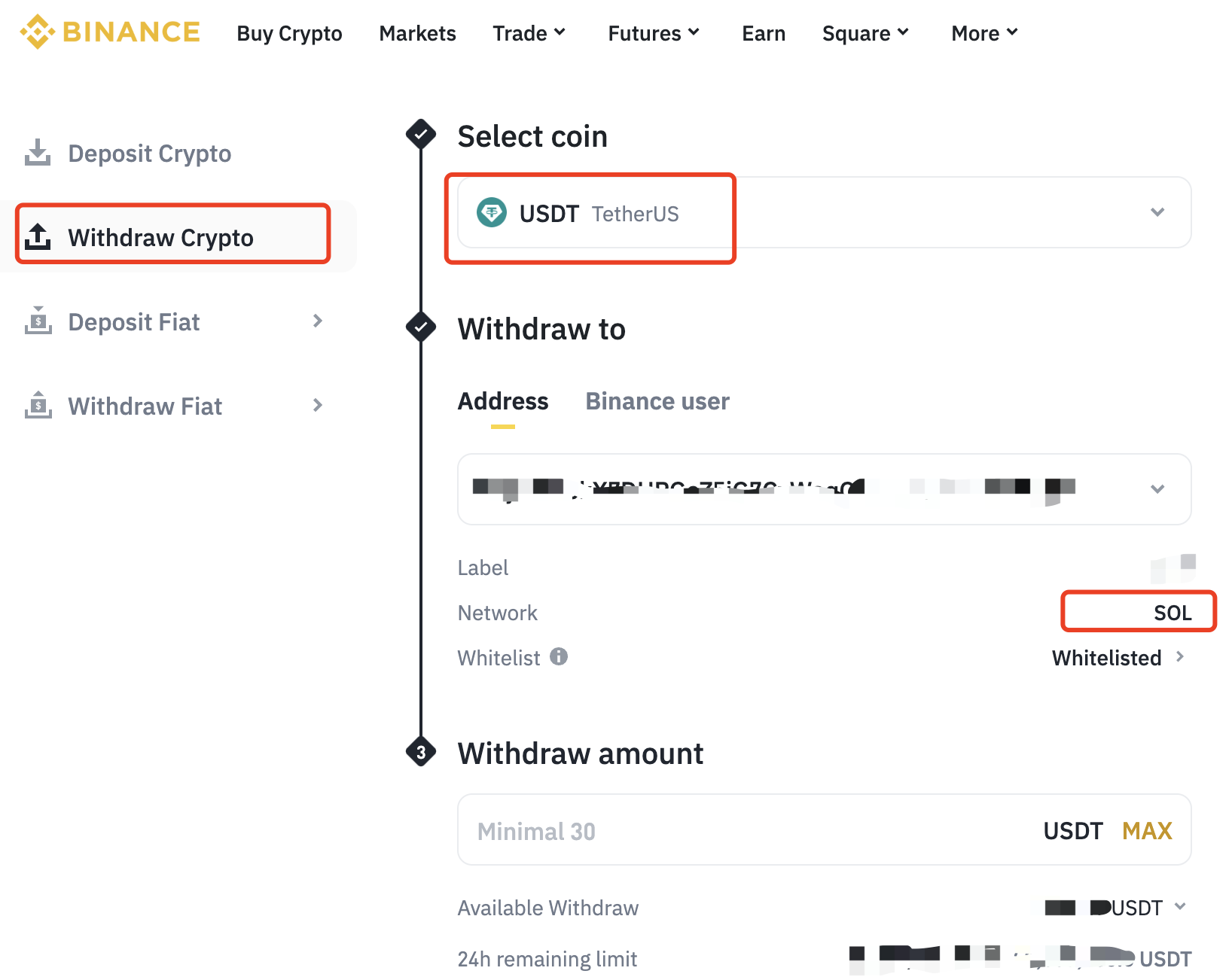Open the Whitelisted status link
The image size is (1232, 980).
(x=1118, y=657)
